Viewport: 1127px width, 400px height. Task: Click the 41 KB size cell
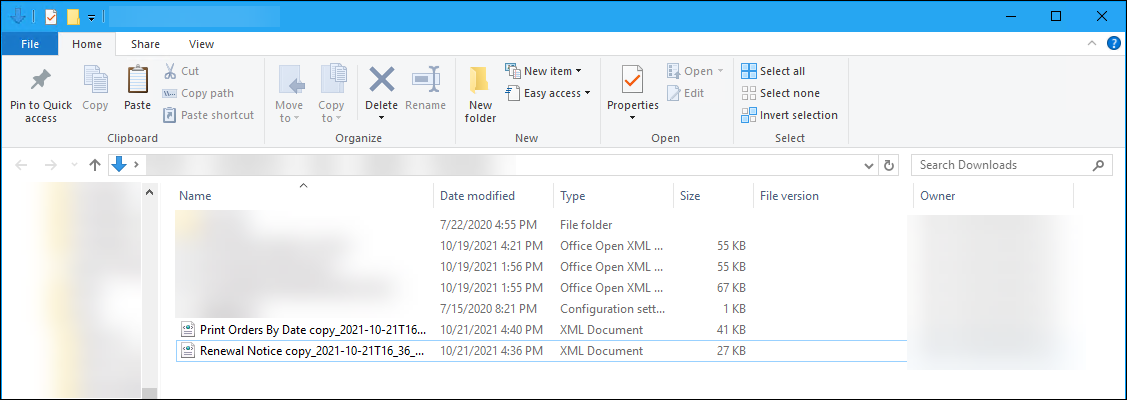tap(732, 330)
